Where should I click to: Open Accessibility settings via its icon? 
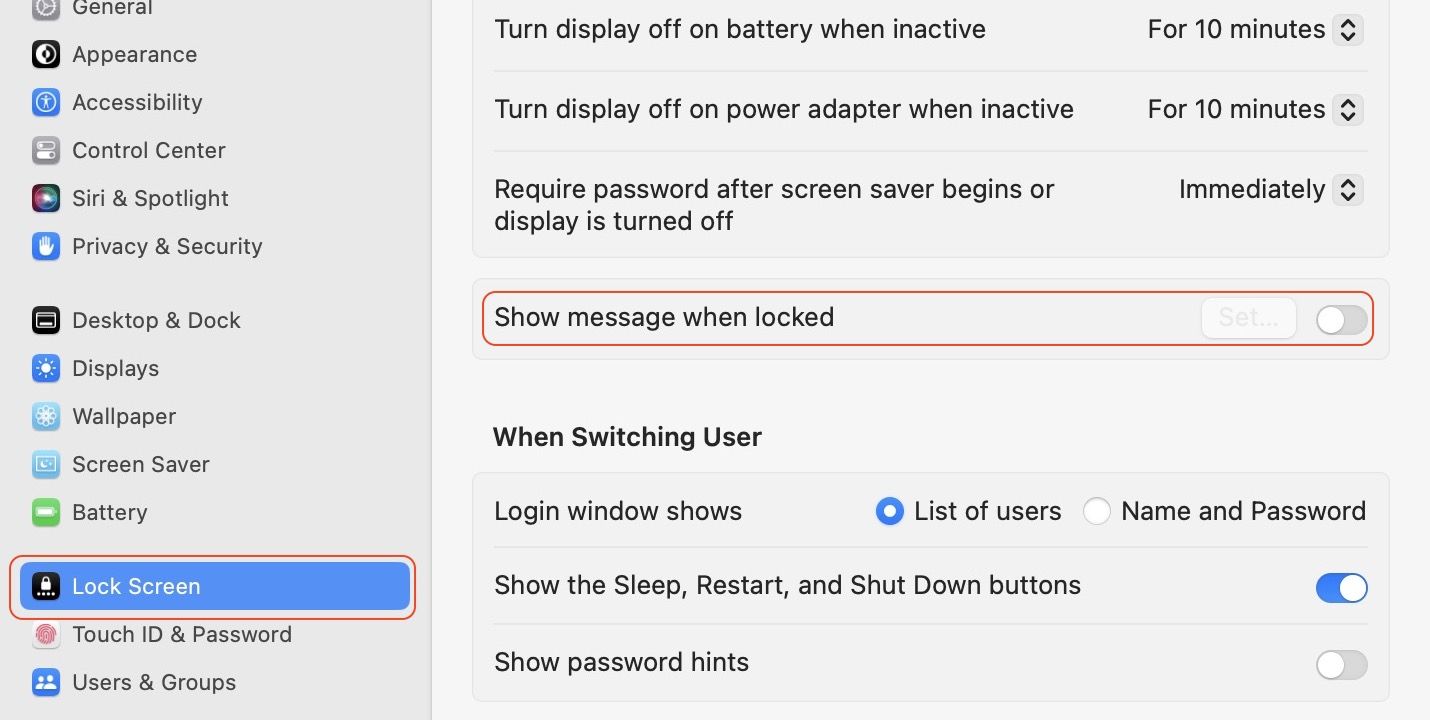pyautogui.click(x=46, y=102)
